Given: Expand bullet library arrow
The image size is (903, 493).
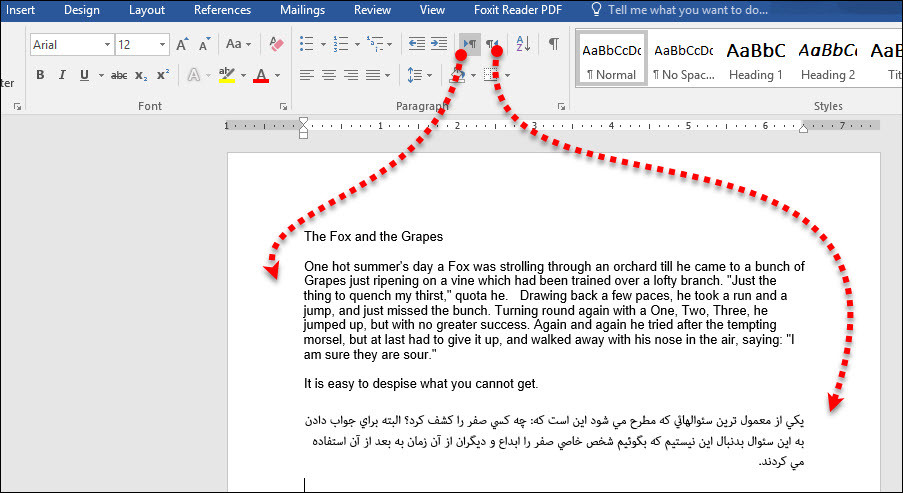Looking at the screenshot, I should 322,44.
